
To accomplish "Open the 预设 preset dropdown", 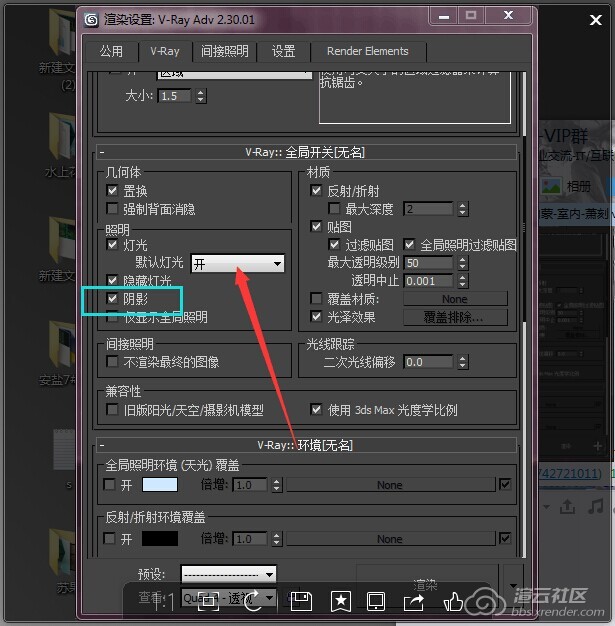I will coord(228,574).
